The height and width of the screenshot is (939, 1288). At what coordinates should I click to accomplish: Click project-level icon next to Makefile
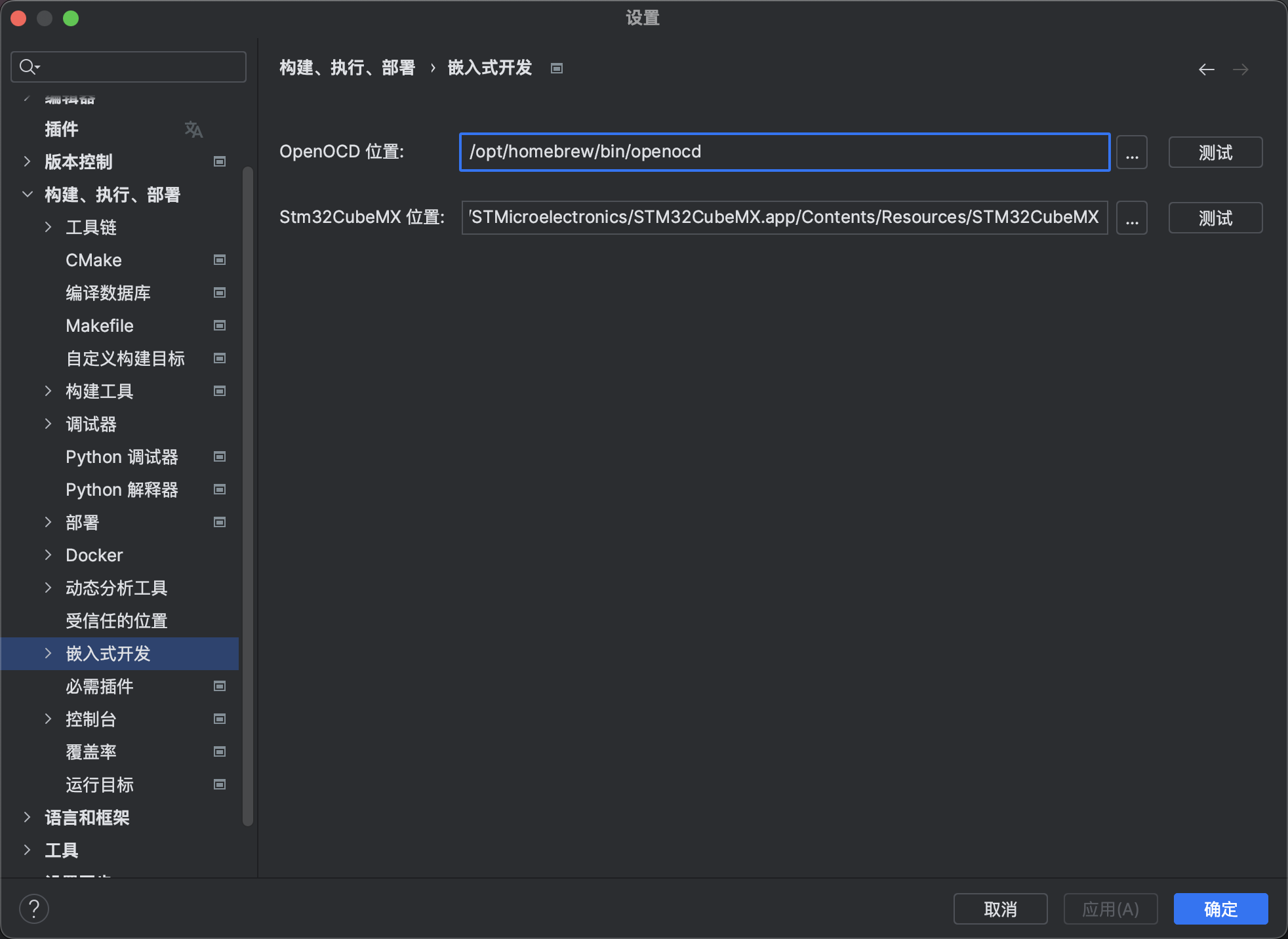pos(220,326)
